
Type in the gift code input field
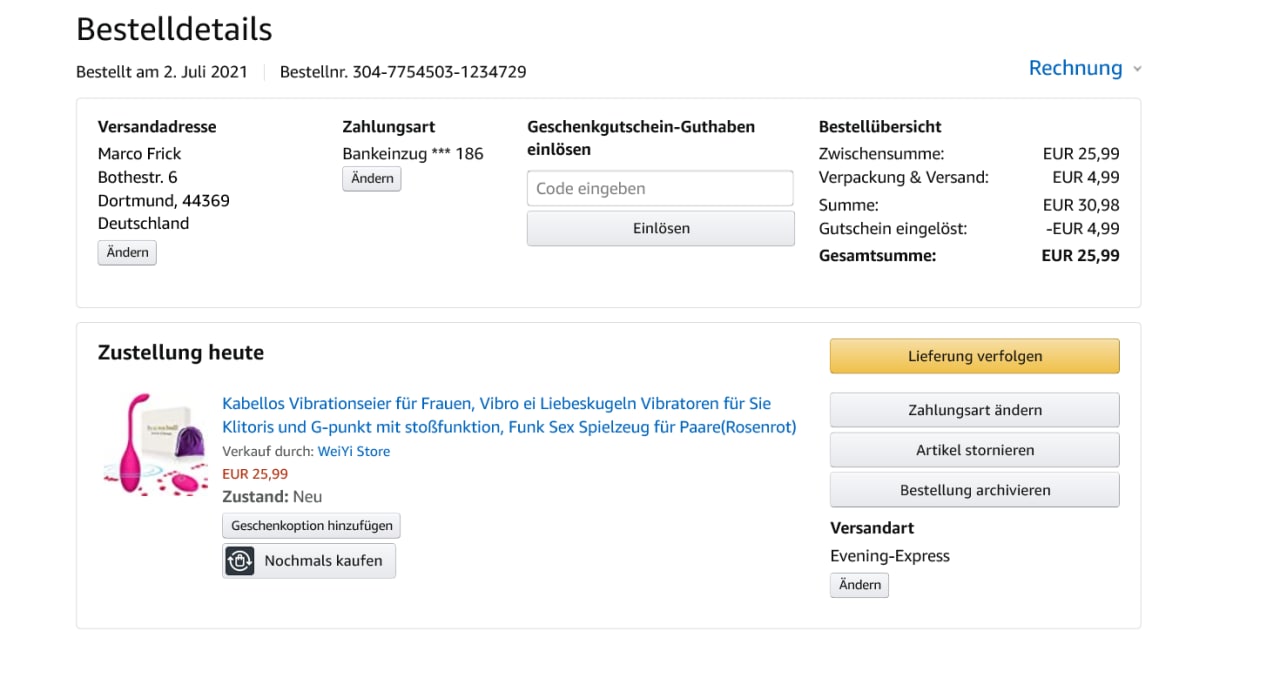660,188
